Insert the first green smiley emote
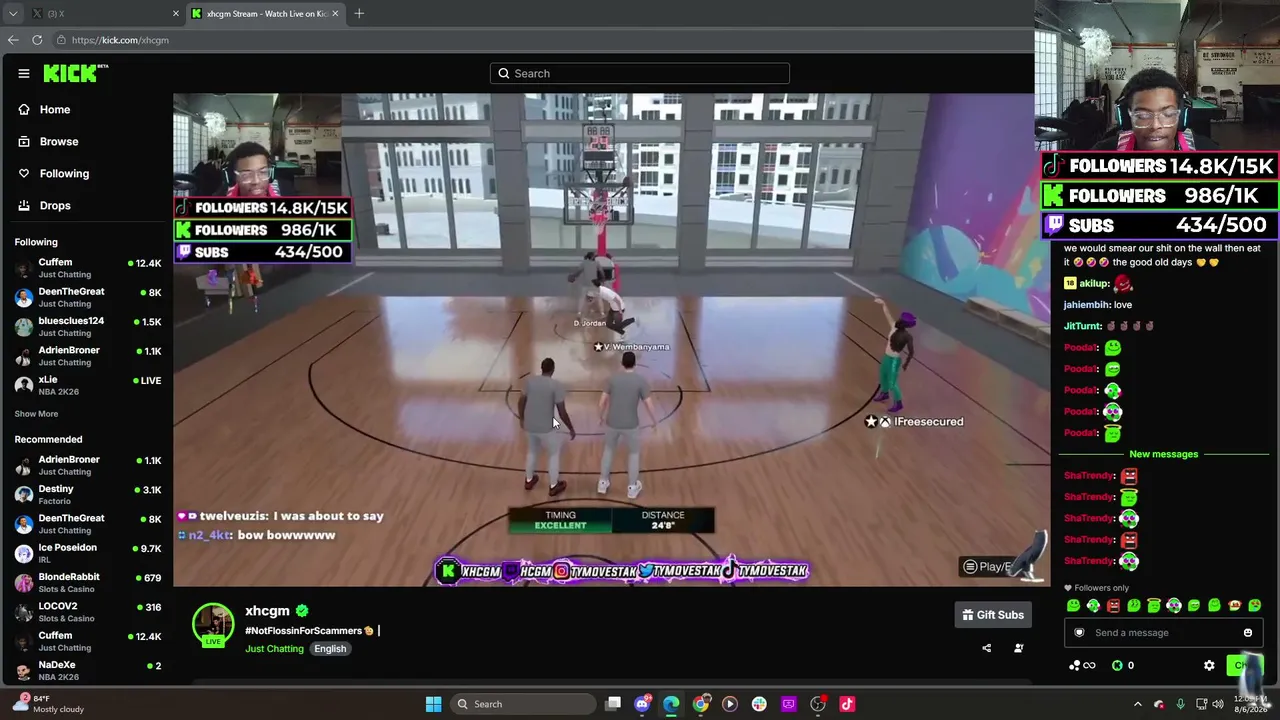1280x720 pixels. pos(1073,605)
